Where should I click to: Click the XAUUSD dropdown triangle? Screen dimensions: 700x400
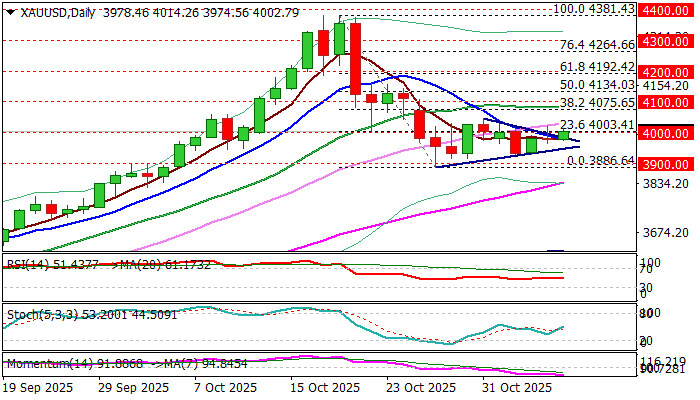(10, 13)
